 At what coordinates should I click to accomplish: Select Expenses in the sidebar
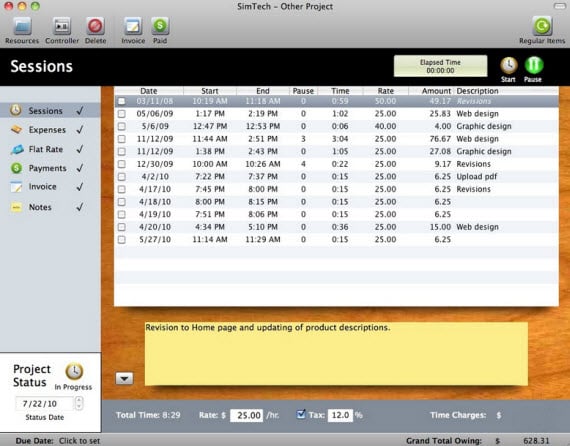coord(47,130)
